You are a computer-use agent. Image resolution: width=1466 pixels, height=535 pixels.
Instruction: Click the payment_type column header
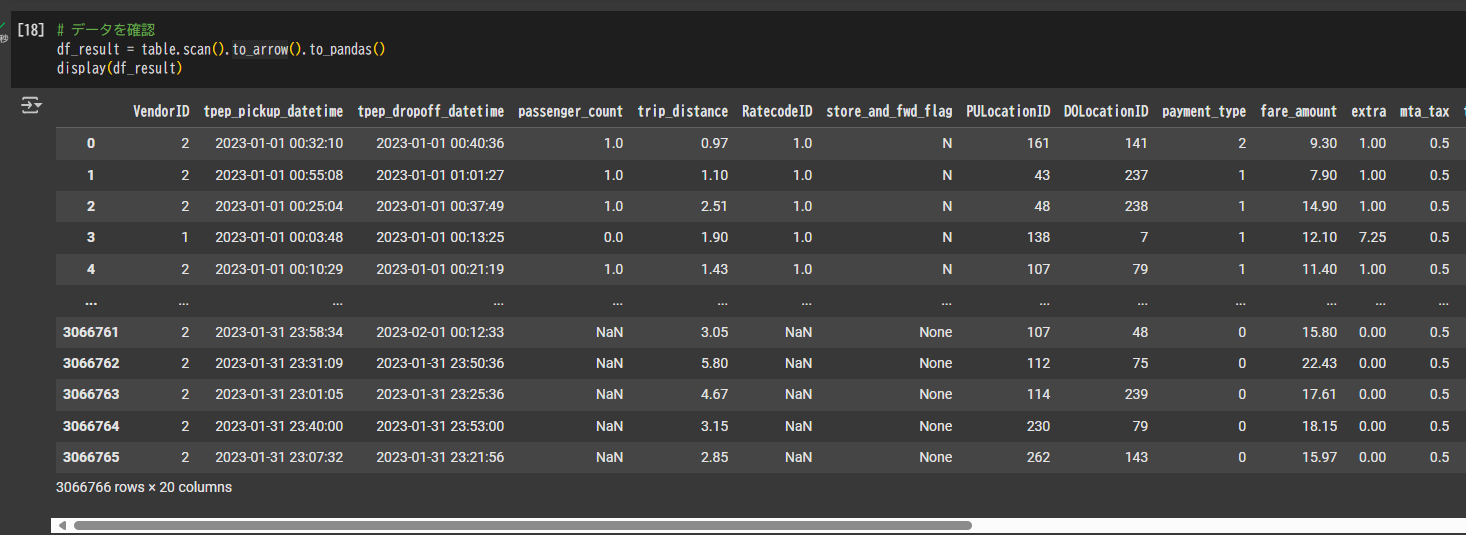point(1204,112)
